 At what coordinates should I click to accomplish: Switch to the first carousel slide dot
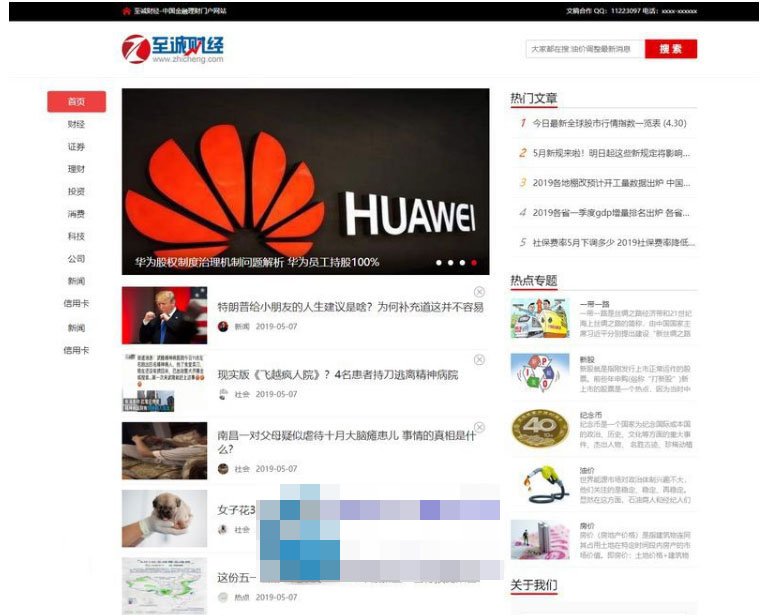[438, 263]
